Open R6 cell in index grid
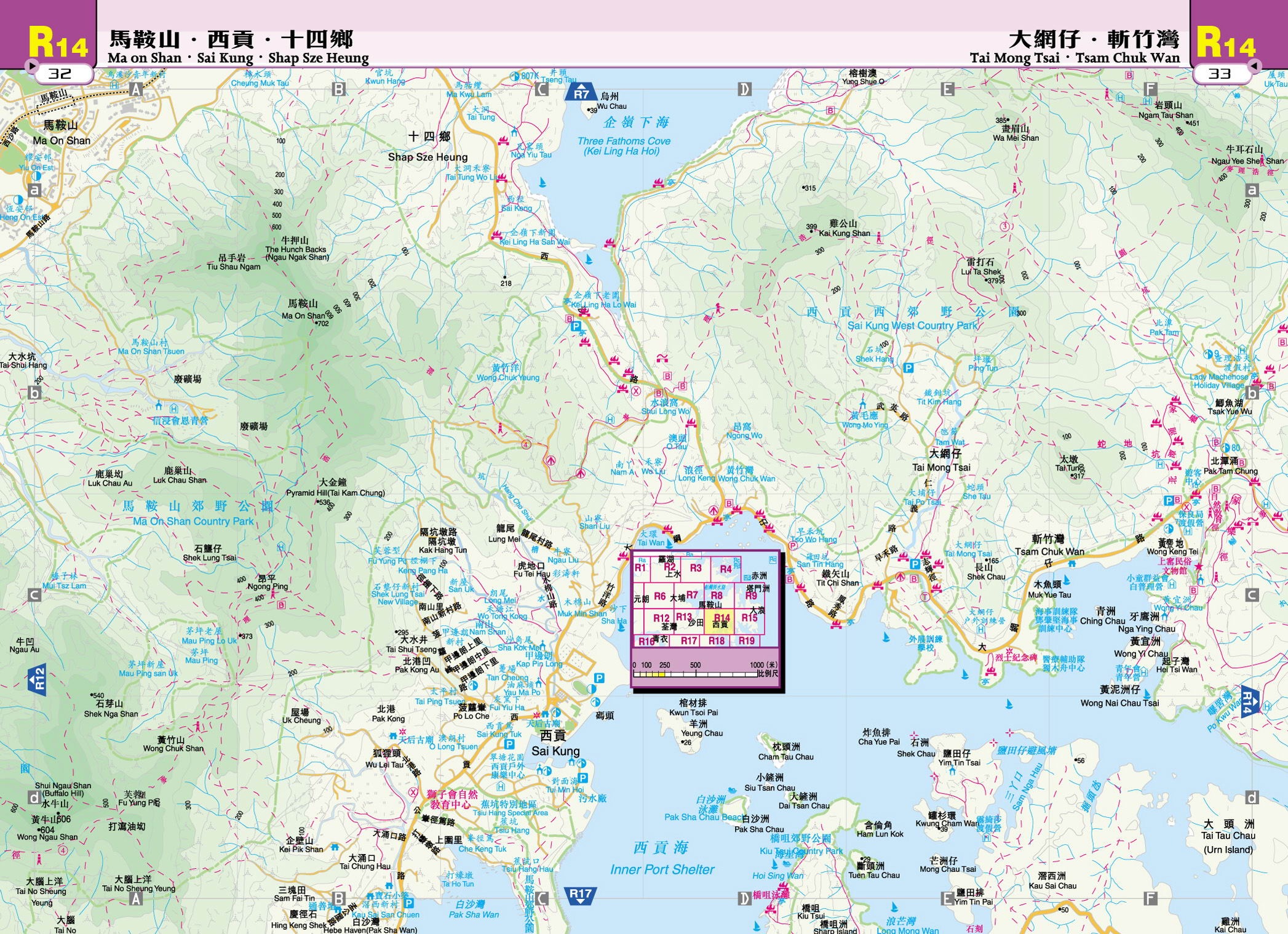 [x=659, y=596]
